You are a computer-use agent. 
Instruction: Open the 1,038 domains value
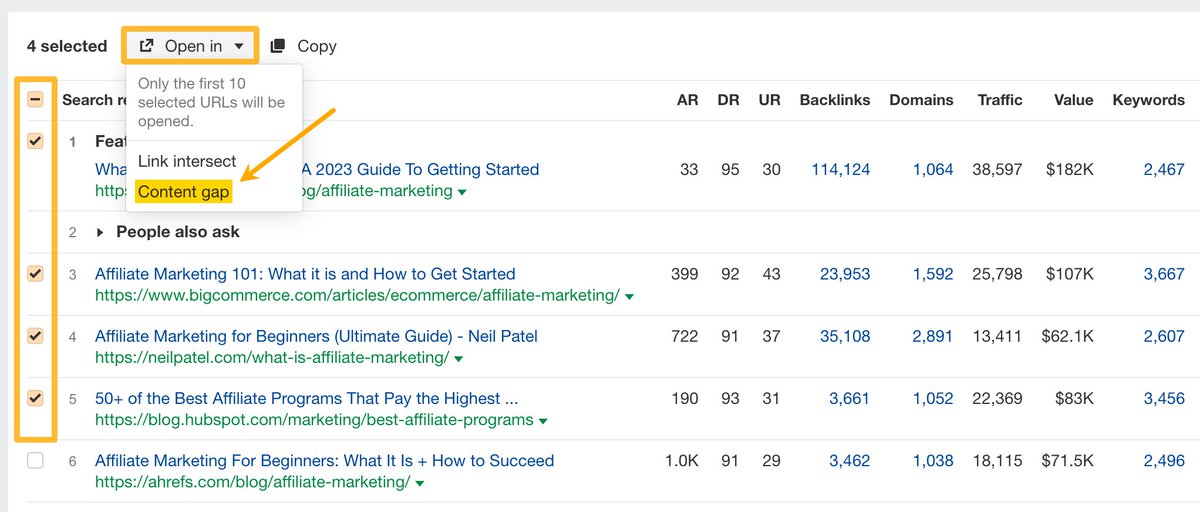point(933,461)
